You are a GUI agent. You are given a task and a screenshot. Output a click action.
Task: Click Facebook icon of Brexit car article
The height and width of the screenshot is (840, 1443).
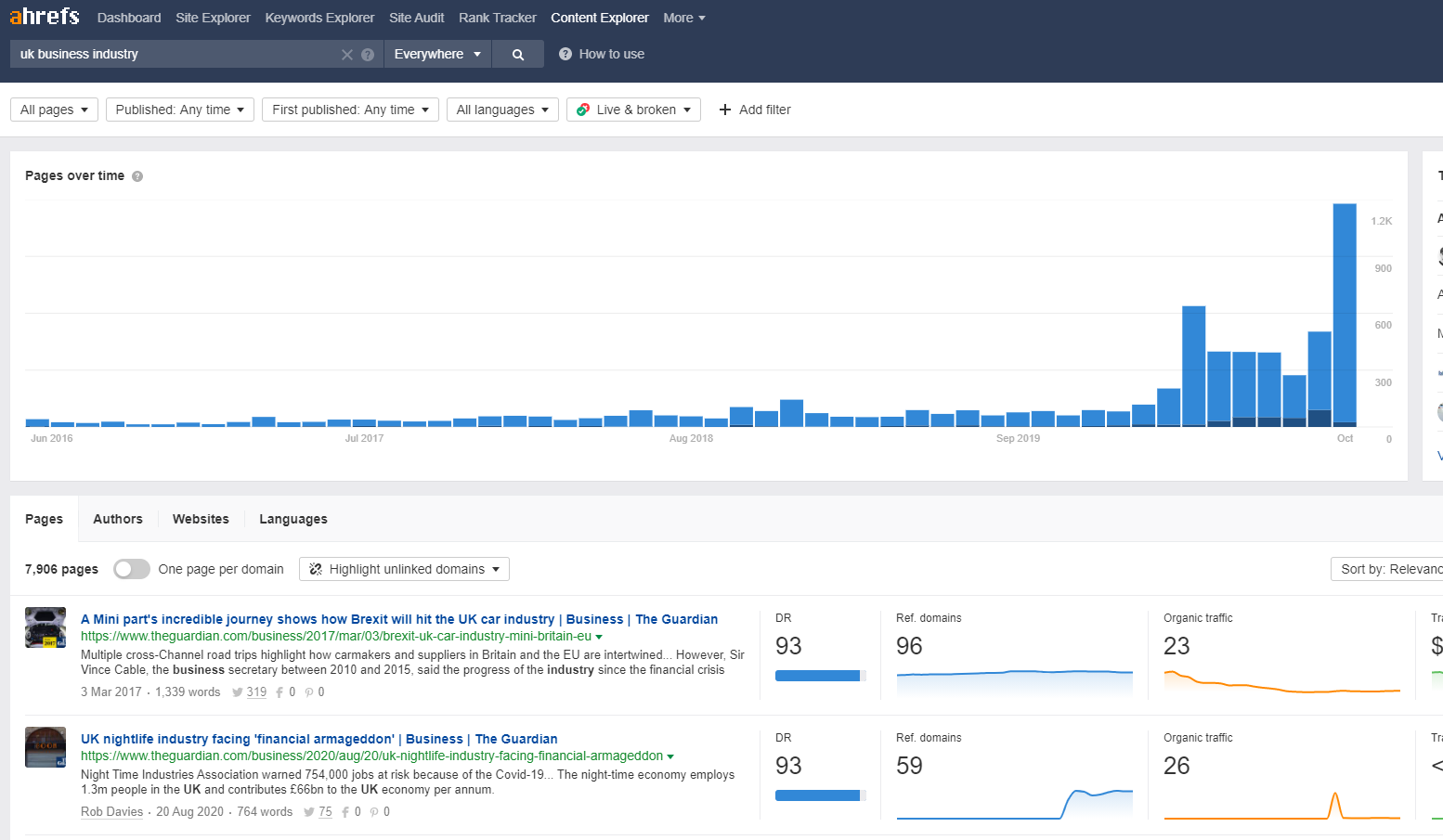pyautogui.click(x=279, y=692)
